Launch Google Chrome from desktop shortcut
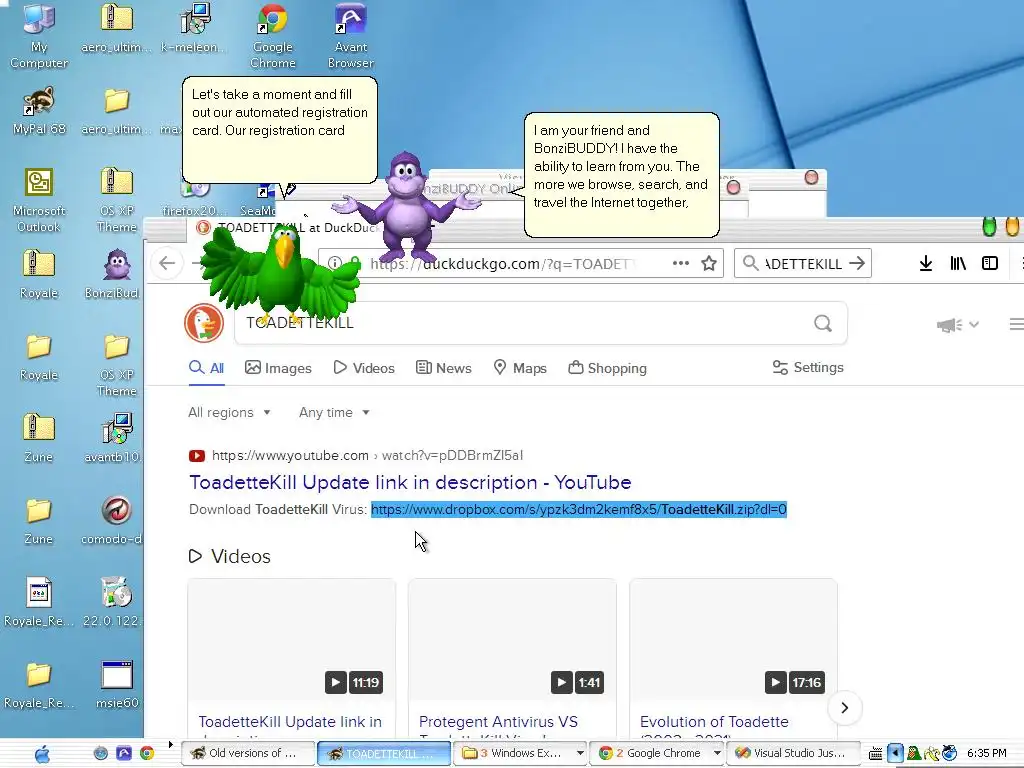This screenshot has height=768, width=1024. [272, 34]
